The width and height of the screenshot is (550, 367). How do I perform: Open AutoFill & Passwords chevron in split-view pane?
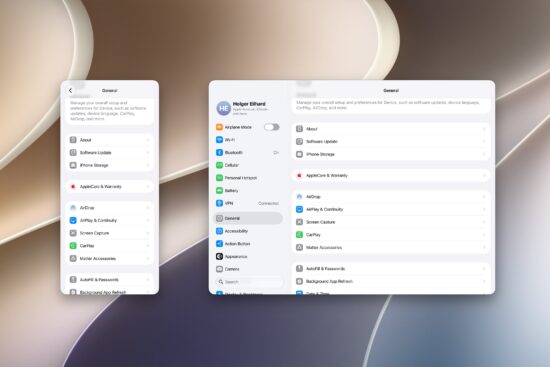tap(484, 269)
